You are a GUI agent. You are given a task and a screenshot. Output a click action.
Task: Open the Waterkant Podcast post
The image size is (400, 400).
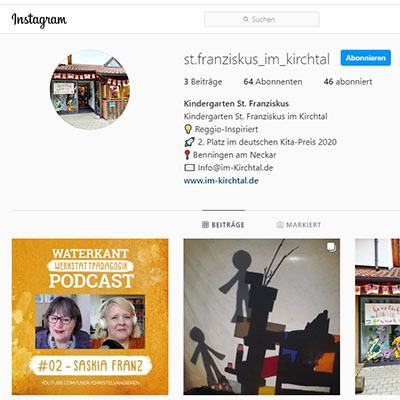(x=90, y=317)
